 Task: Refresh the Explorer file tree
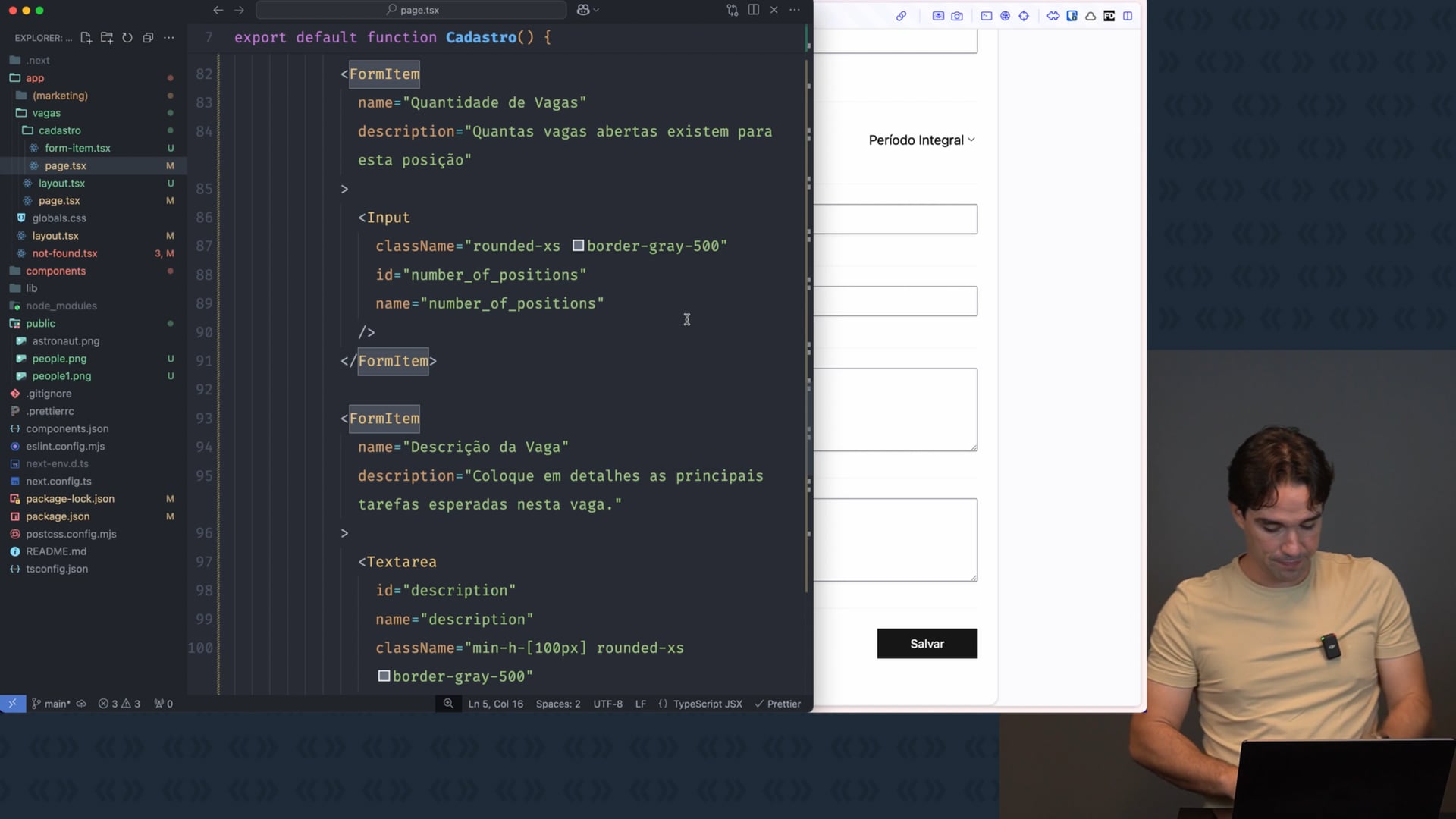click(127, 37)
